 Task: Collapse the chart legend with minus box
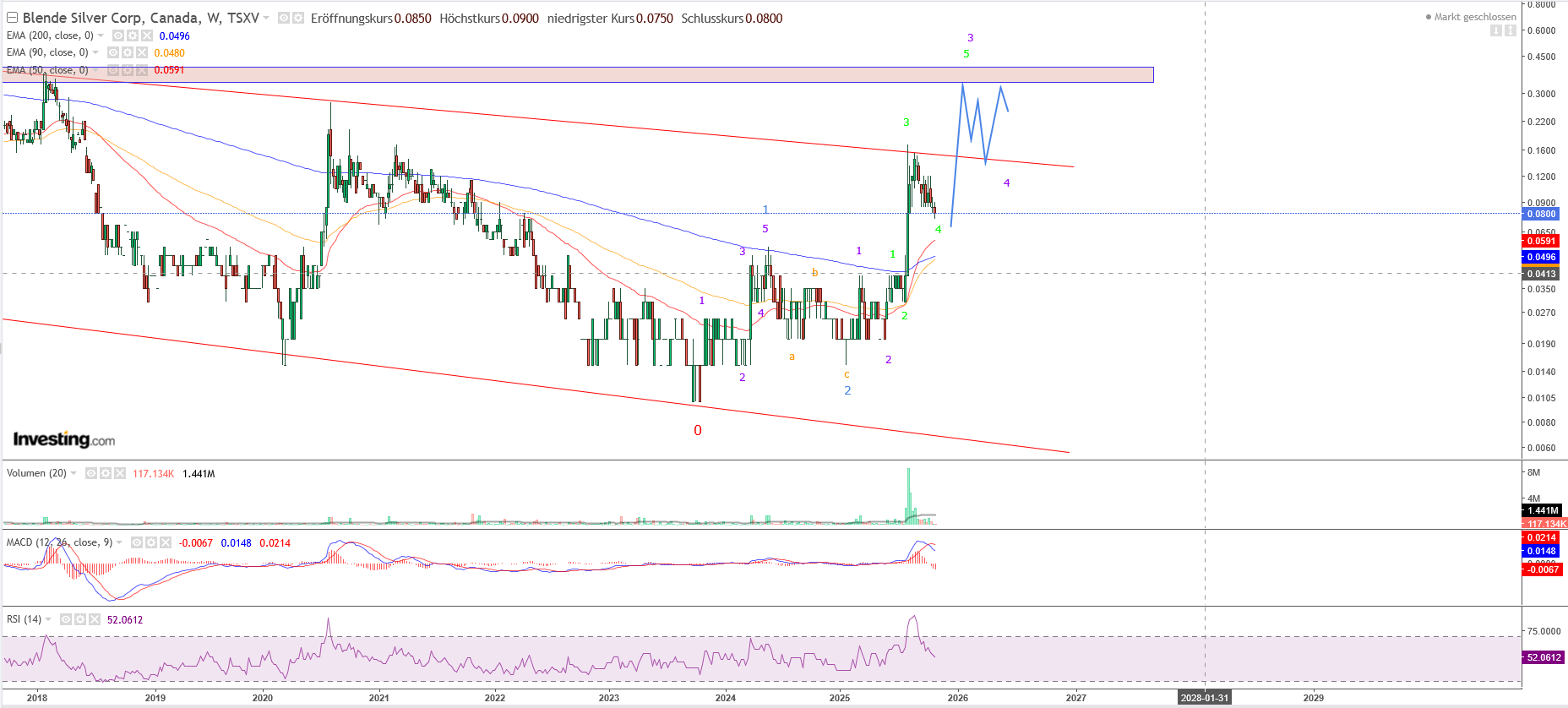[12, 18]
